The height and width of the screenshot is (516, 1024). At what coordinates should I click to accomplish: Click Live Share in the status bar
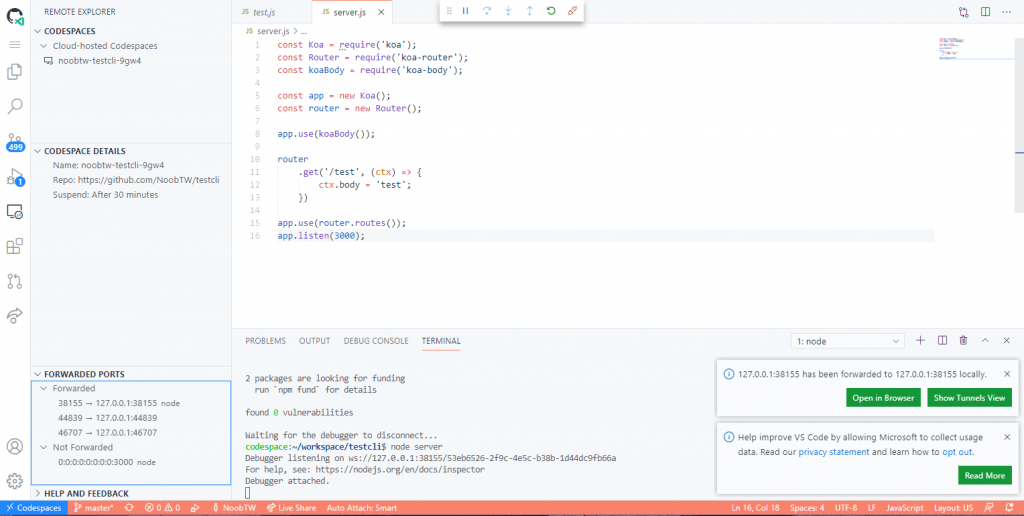point(291,508)
